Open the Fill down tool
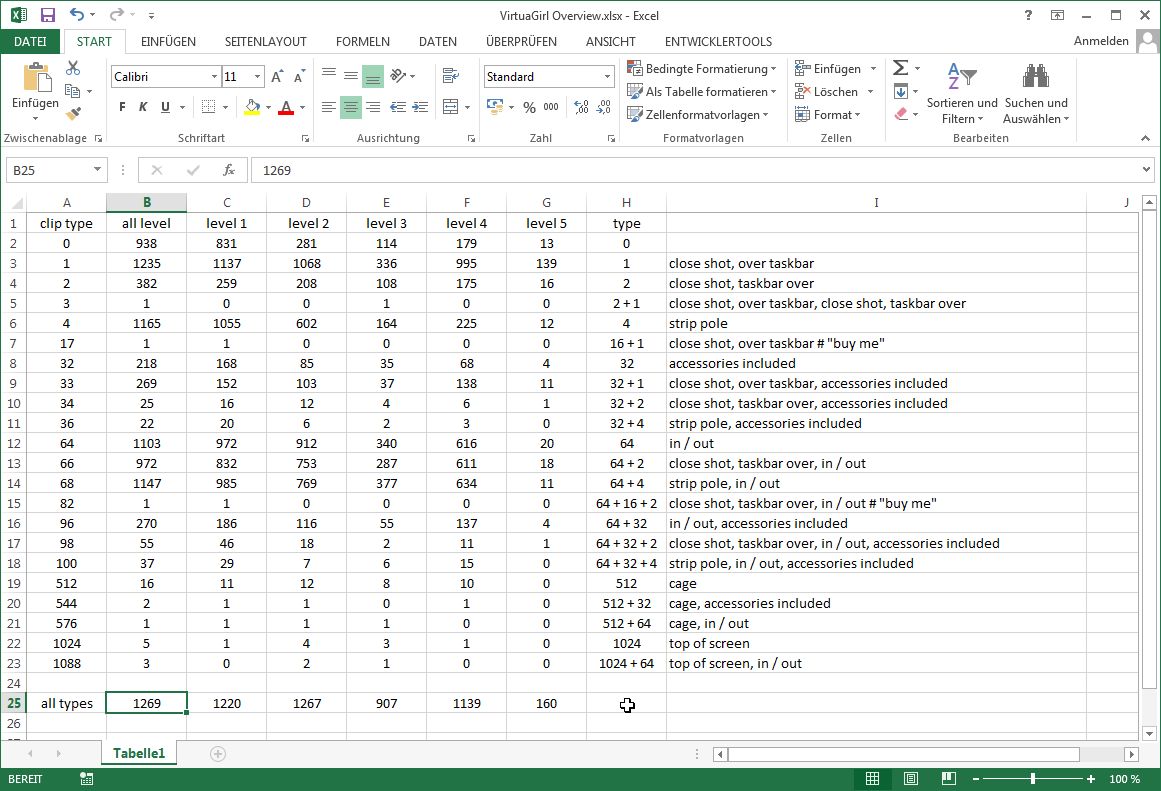 tap(900, 91)
